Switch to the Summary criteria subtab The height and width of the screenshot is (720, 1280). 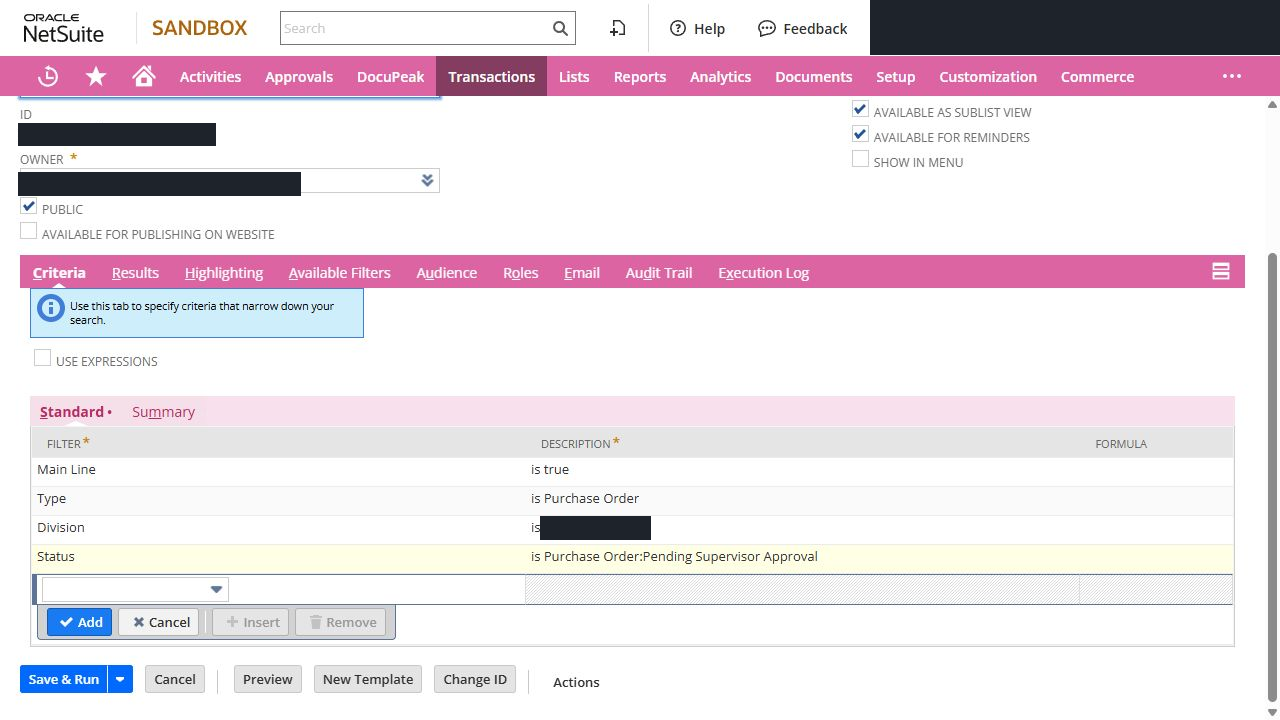pos(163,412)
